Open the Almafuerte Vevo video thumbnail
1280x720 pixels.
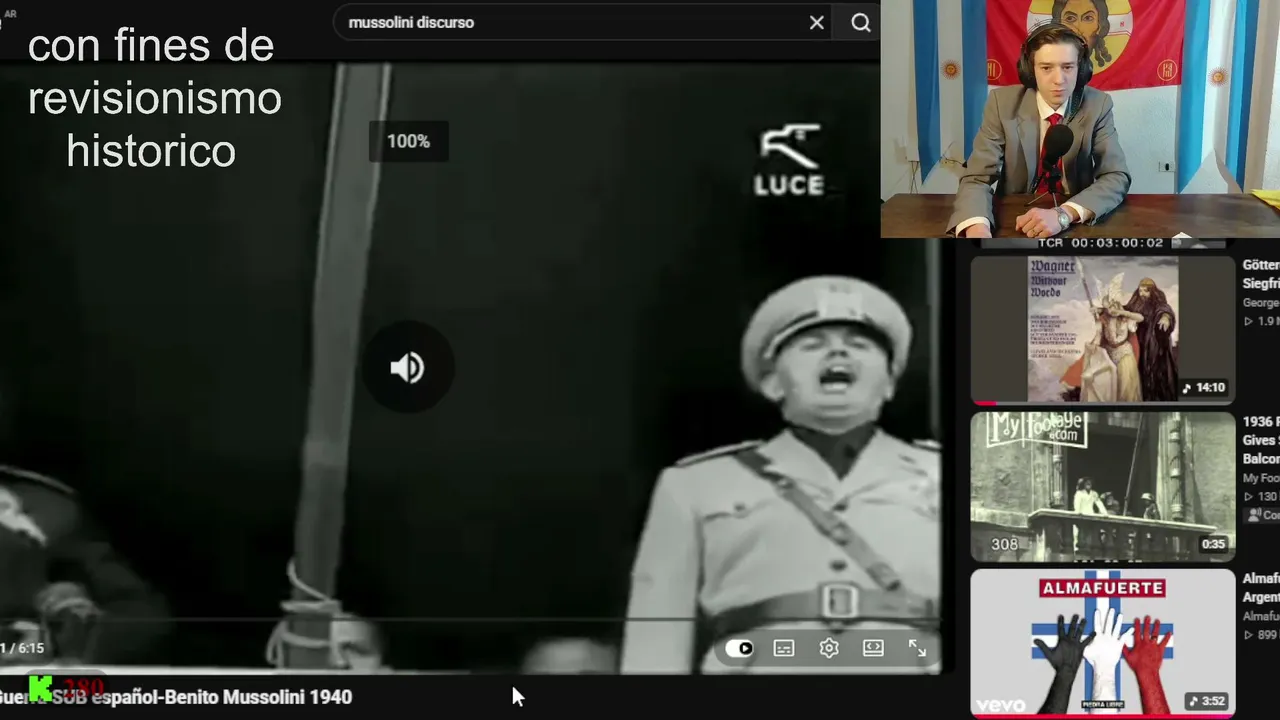point(1103,643)
